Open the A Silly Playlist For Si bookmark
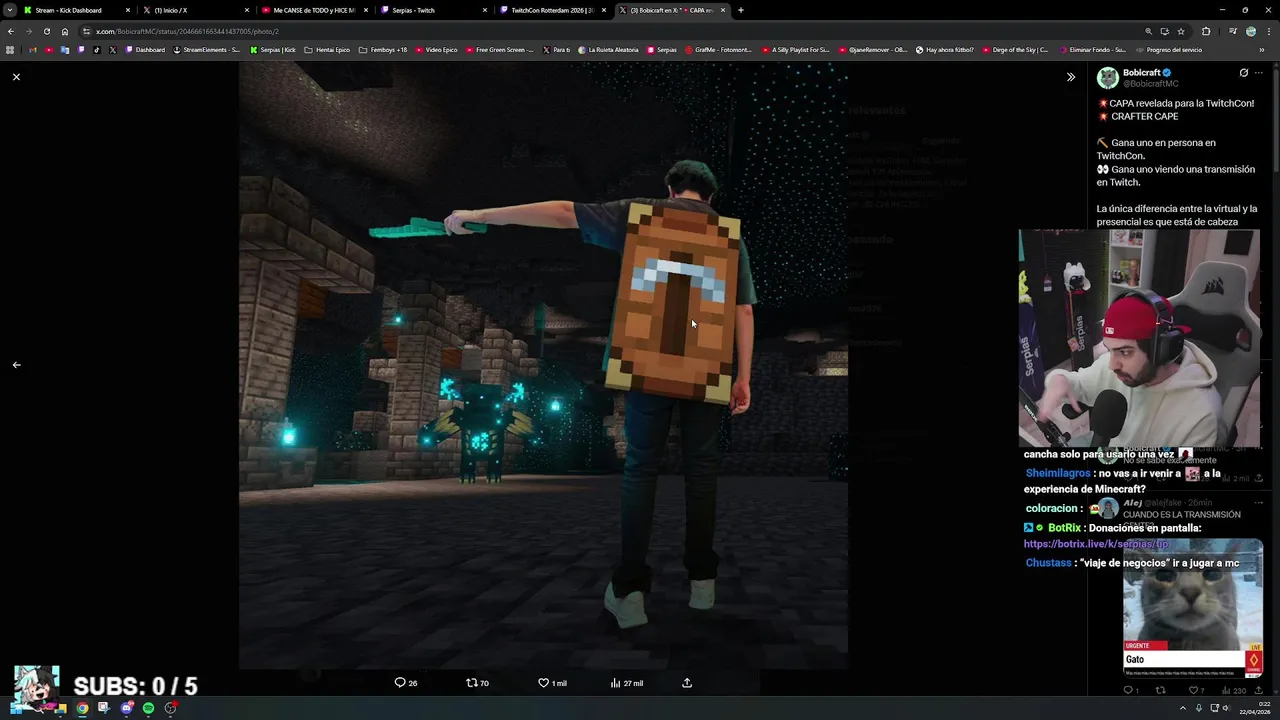The height and width of the screenshot is (720, 1280). pyautogui.click(x=795, y=50)
